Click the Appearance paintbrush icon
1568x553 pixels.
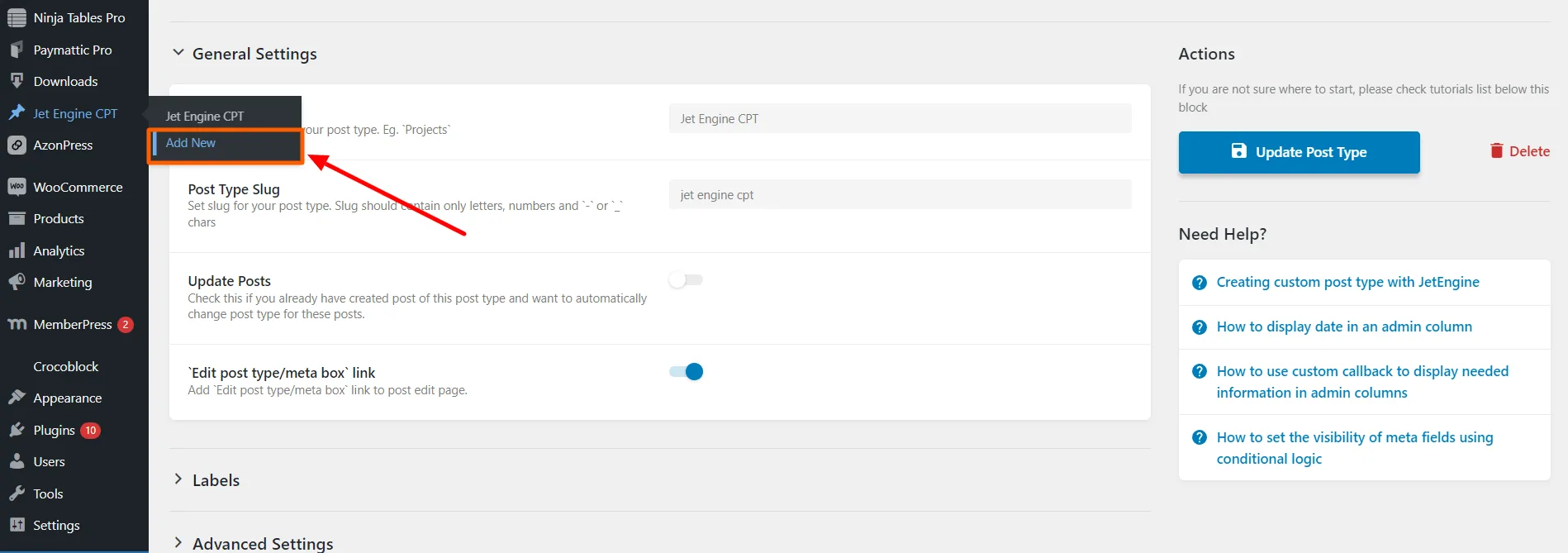(x=17, y=398)
